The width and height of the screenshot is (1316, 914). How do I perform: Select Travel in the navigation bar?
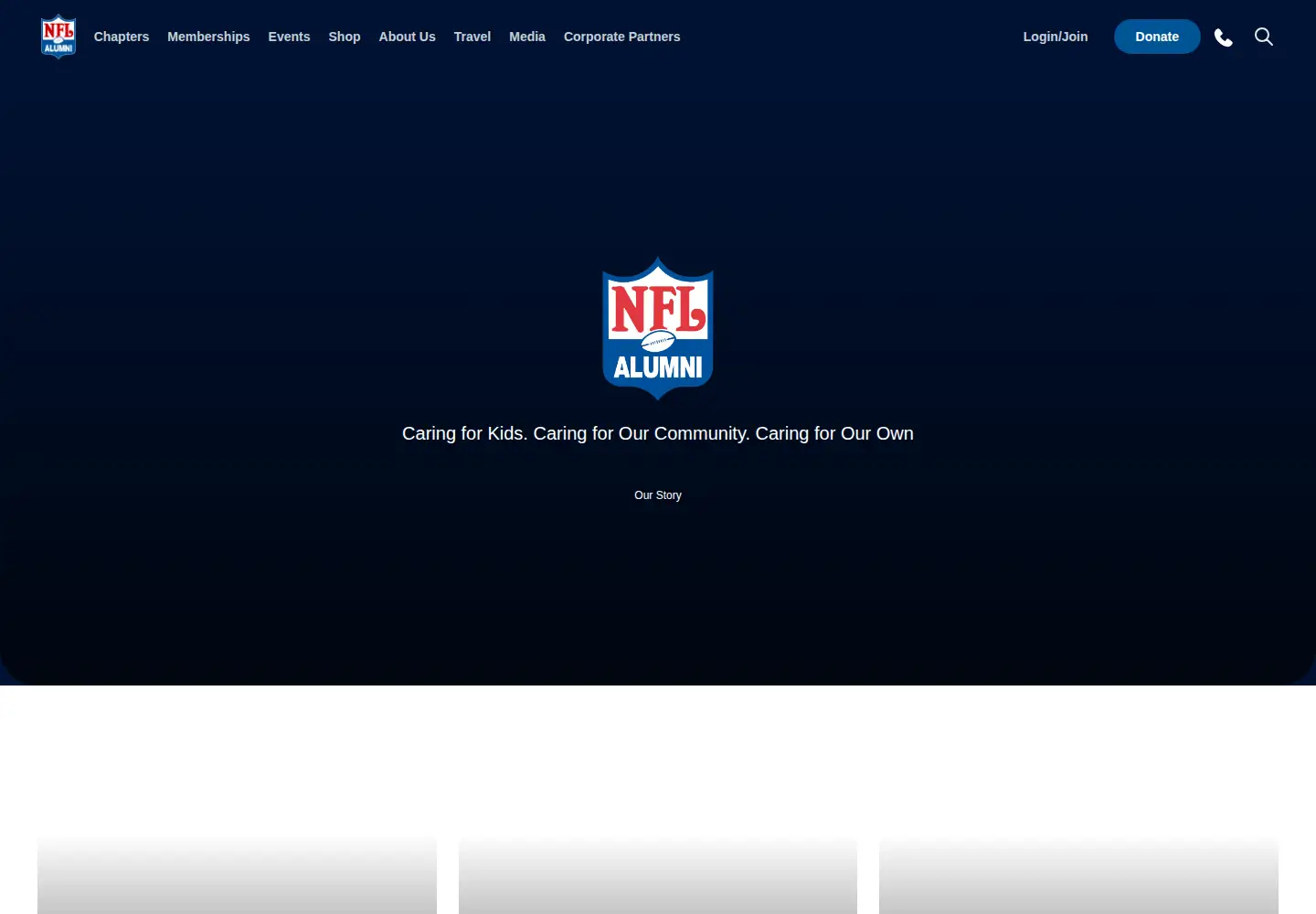(x=472, y=37)
